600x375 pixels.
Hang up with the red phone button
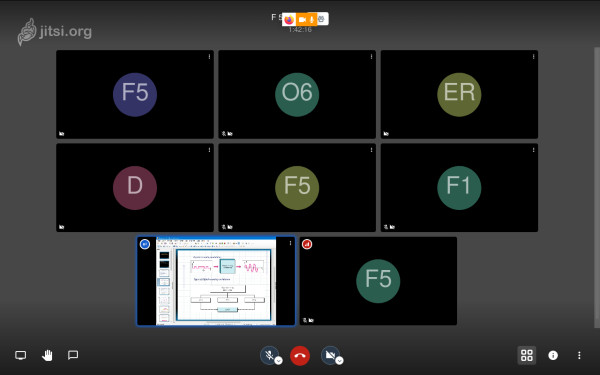point(300,355)
